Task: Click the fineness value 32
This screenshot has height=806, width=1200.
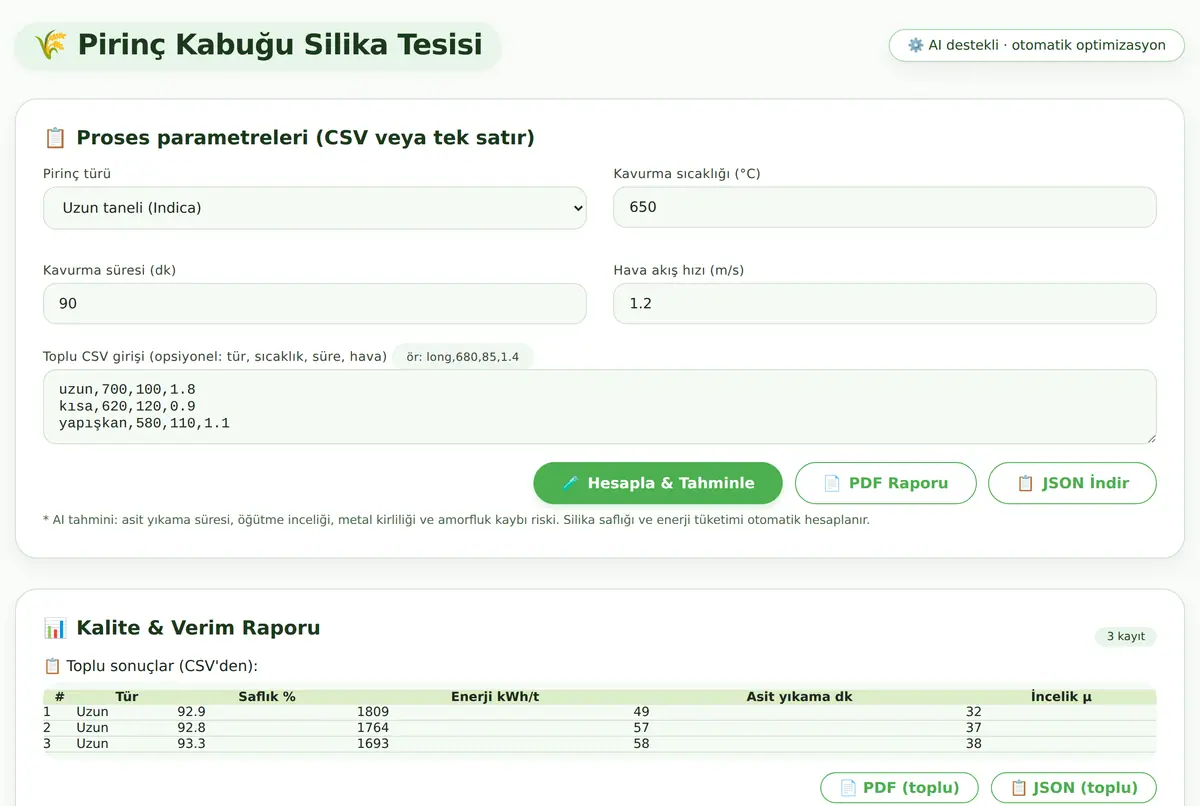Action: pyautogui.click(x=974, y=712)
